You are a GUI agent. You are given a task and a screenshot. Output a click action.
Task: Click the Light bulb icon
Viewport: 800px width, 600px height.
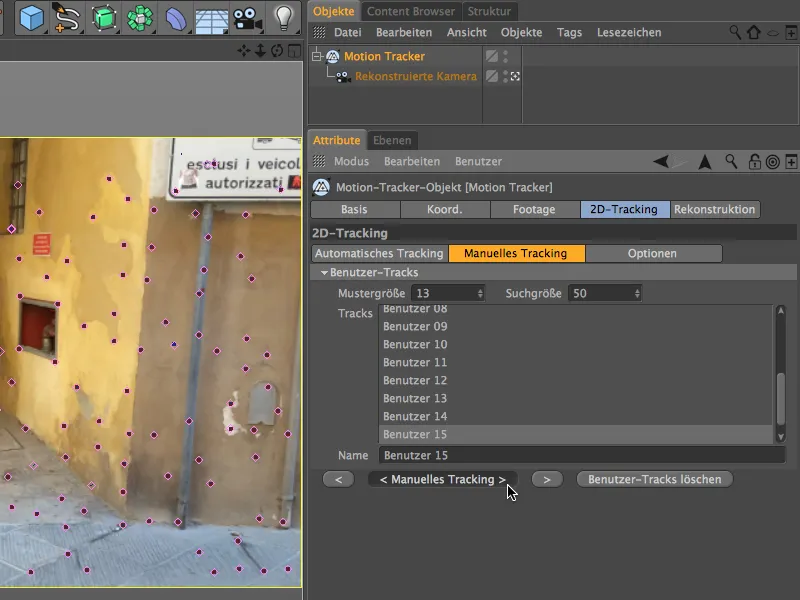284,18
